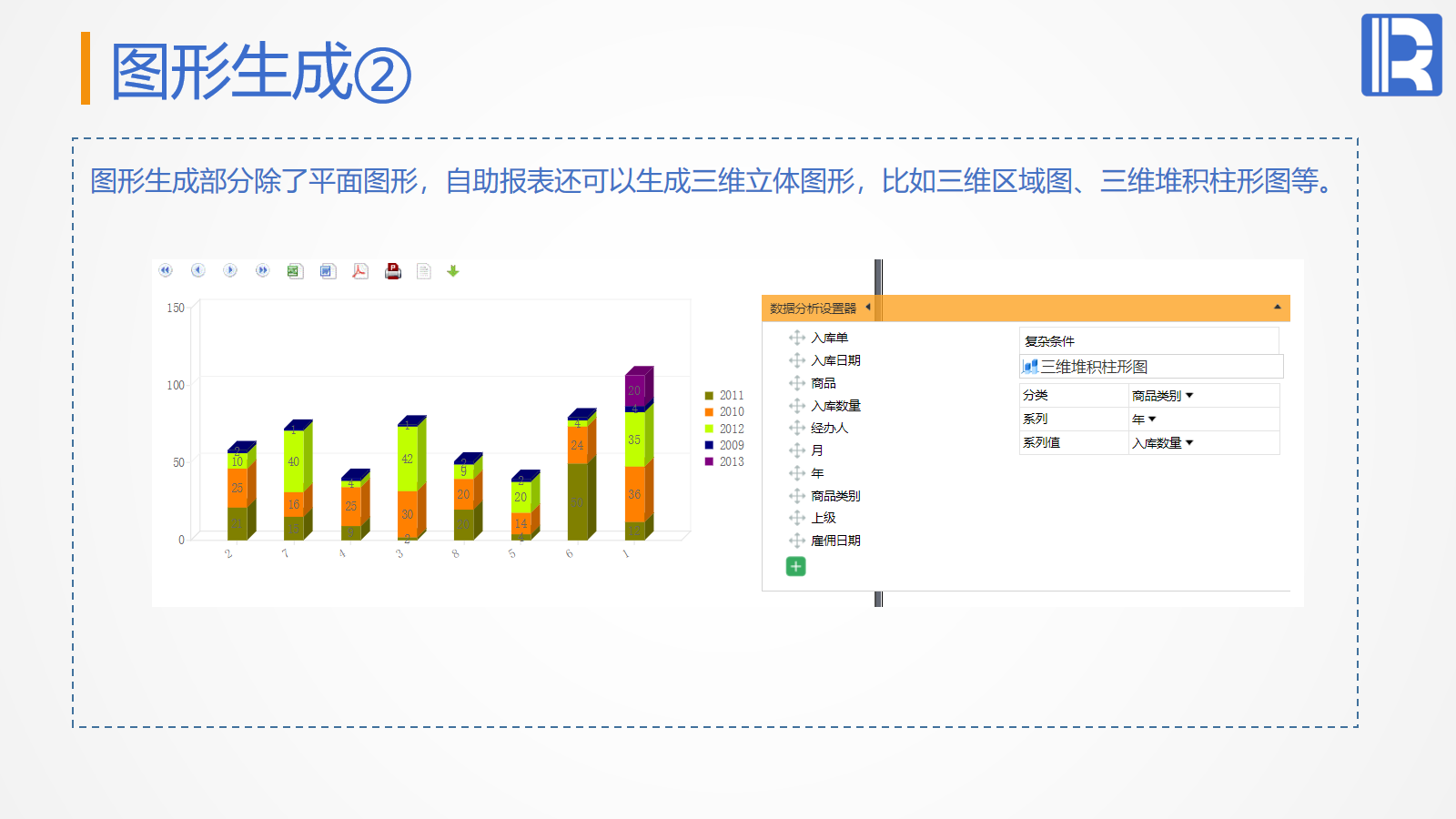Click the 分类 row label
Viewport: 1456px width, 819px height.
pos(1036,396)
